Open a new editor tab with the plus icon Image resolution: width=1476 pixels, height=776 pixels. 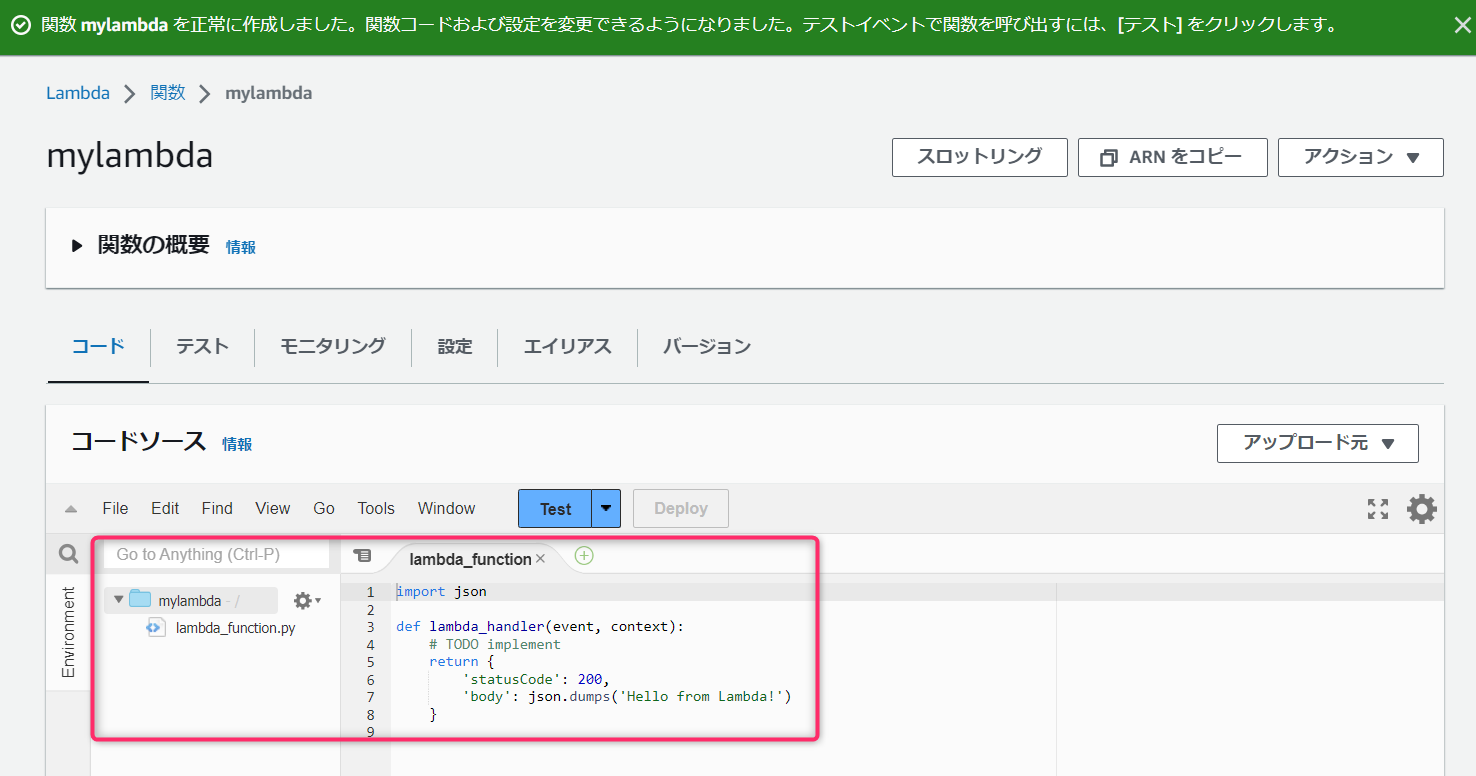(x=583, y=556)
